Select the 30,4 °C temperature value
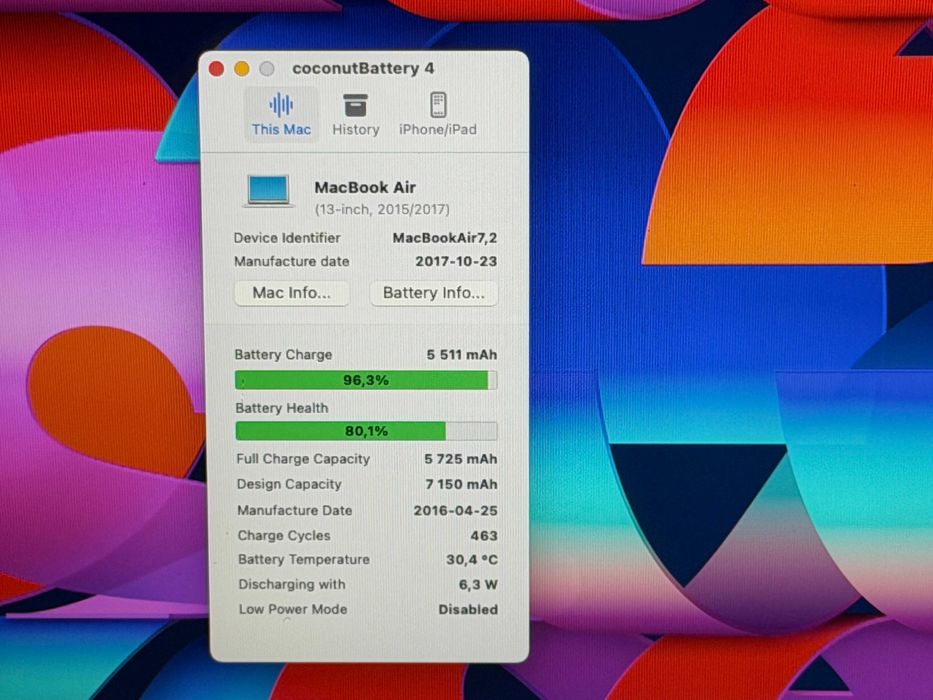 472,560
